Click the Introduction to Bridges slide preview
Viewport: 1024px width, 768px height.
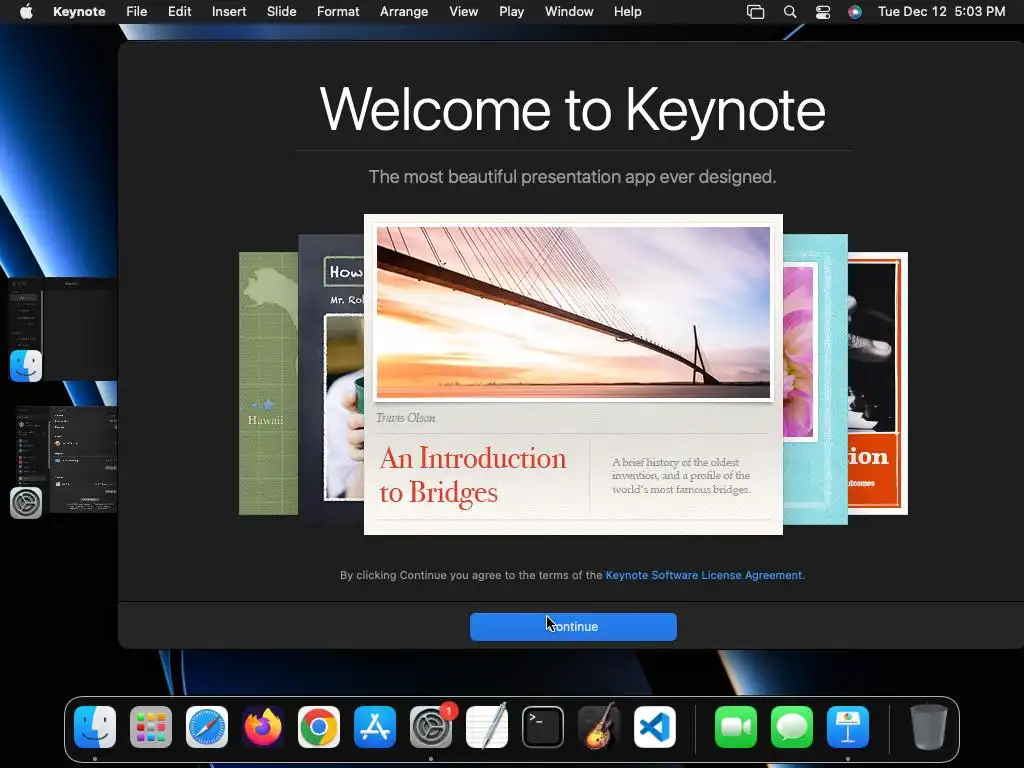click(x=573, y=375)
